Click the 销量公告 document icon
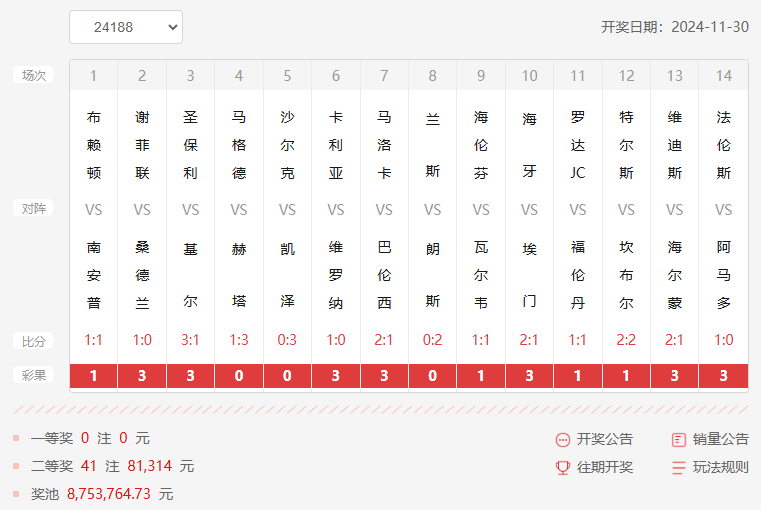The height and width of the screenshot is (510, 761). click(679, 439)
